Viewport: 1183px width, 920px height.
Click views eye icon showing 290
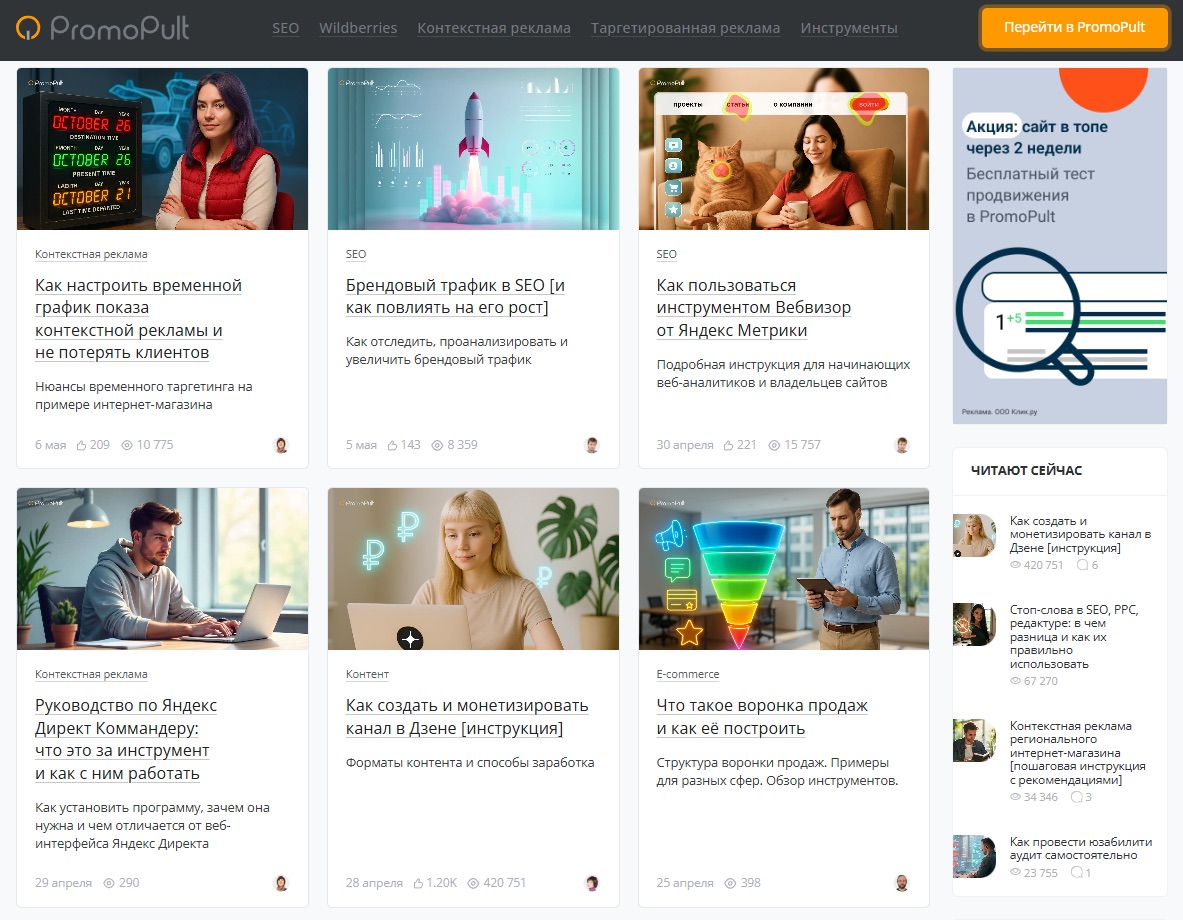click(x=109, y=883)
